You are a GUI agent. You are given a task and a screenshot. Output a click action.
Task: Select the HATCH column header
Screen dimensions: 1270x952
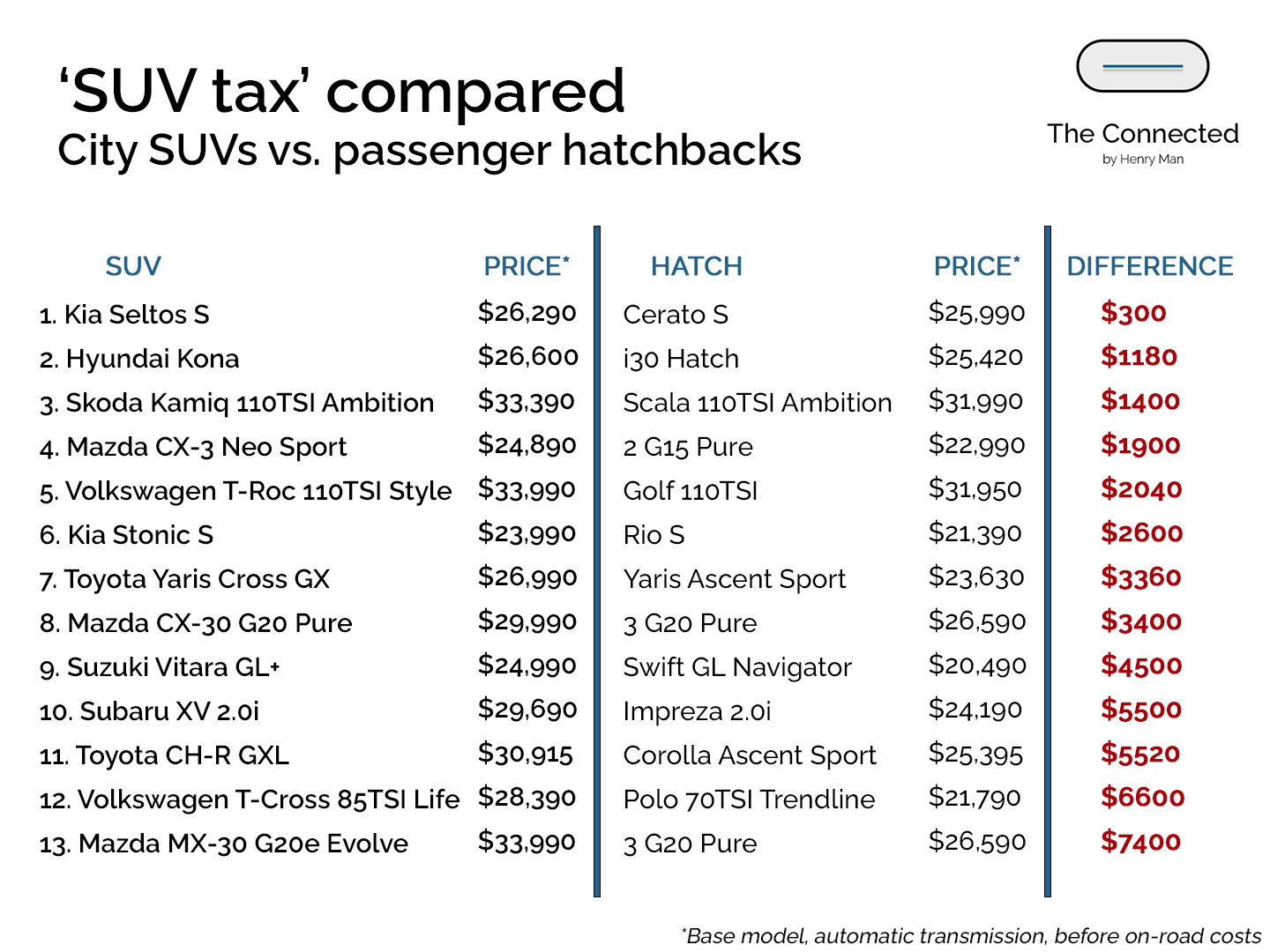click(x=696, y=266)
